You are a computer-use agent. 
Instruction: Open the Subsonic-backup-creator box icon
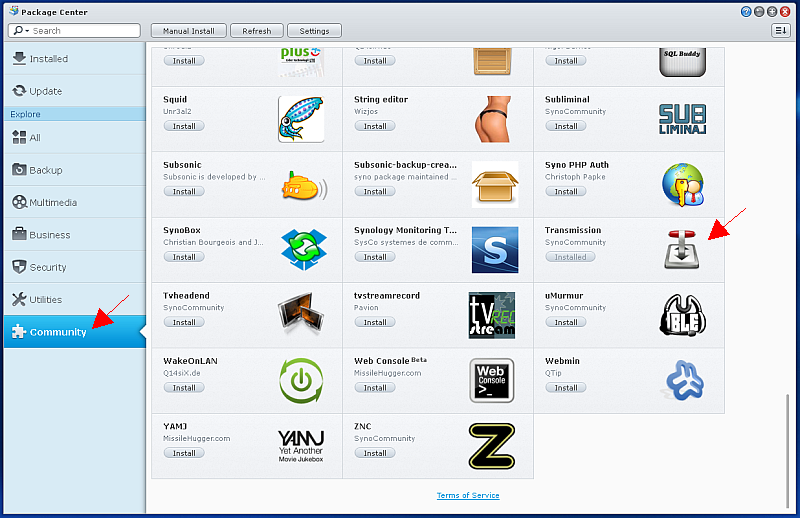click(495, 184)
